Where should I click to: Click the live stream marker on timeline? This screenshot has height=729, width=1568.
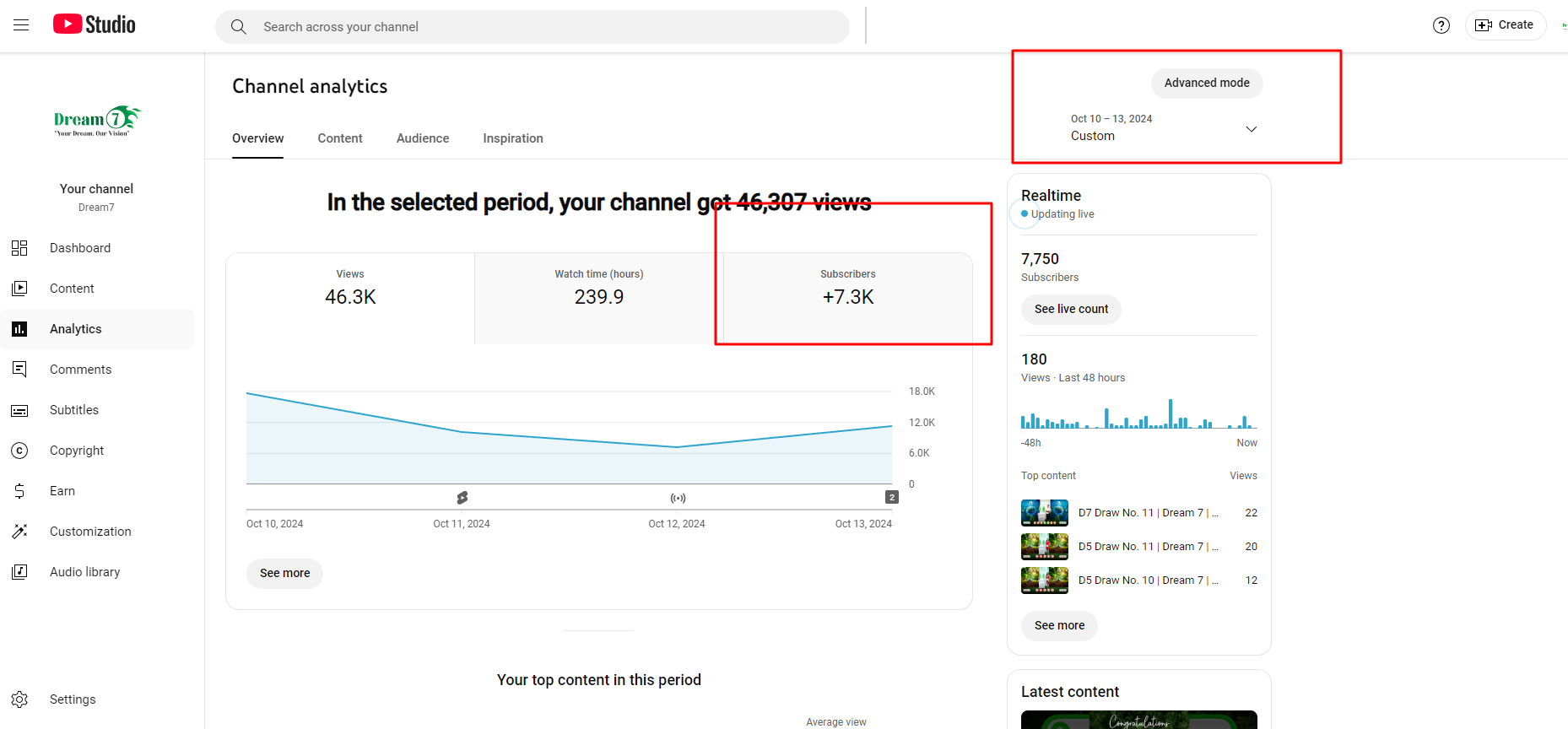678,498
